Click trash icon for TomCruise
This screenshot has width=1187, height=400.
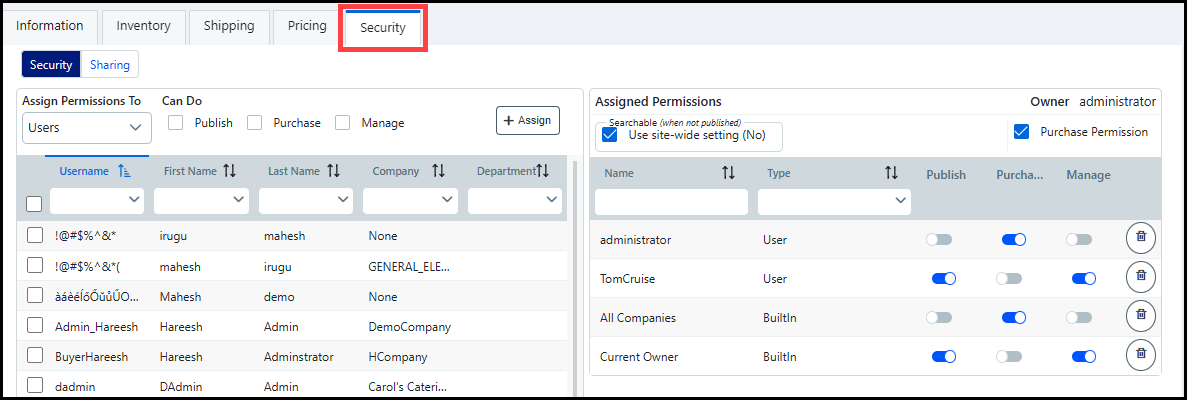click(1140, 278)
